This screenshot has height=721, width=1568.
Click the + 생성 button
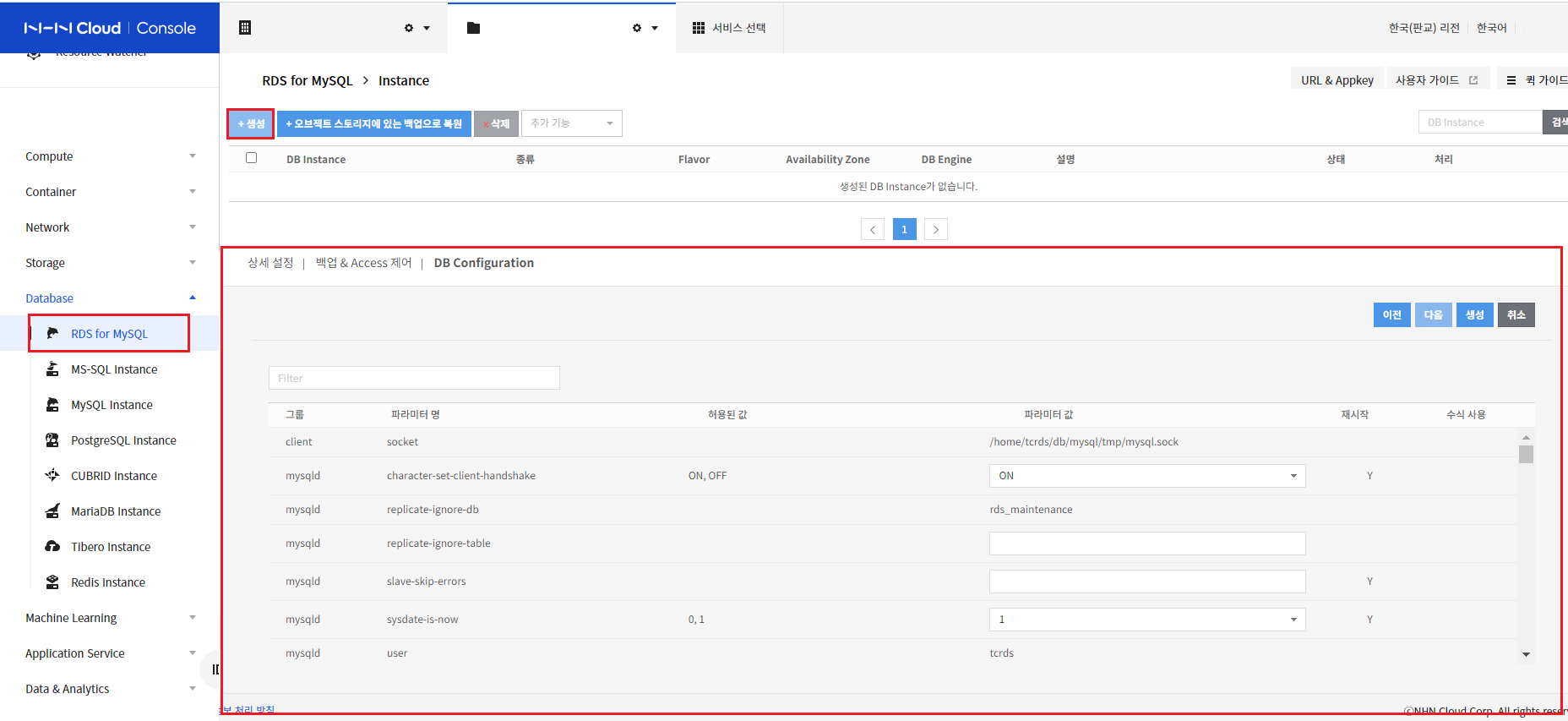[x=251, y=123]
